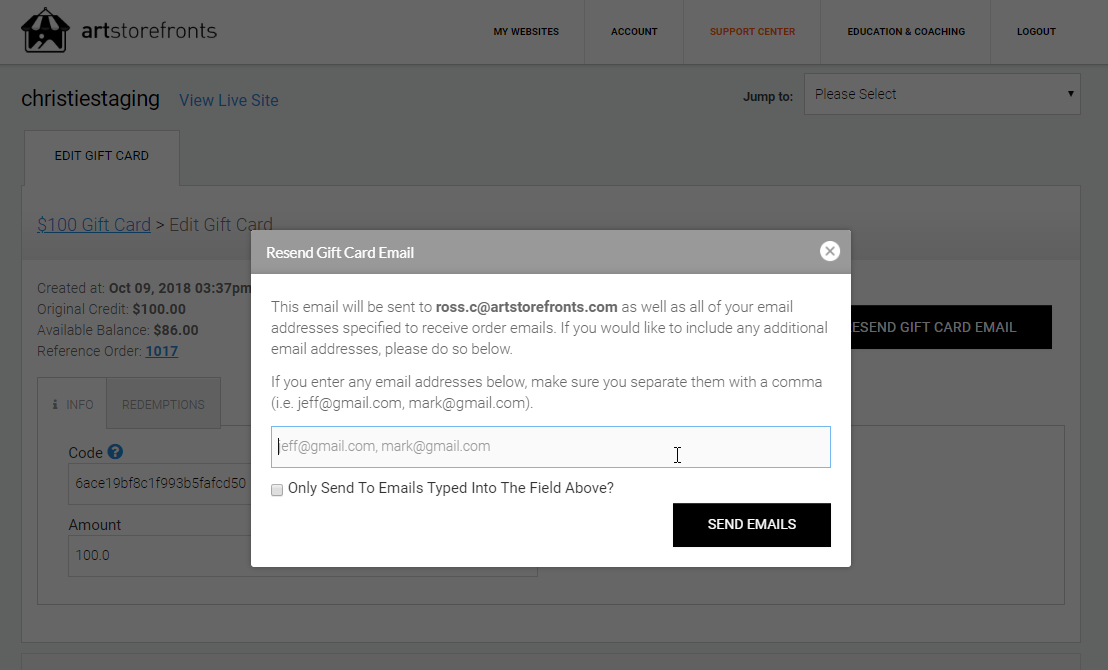Follow the $100 Gift Card breadcrumb link
Image resolution: width=1108 pixels, height=670 pixels.
point(93,224)
